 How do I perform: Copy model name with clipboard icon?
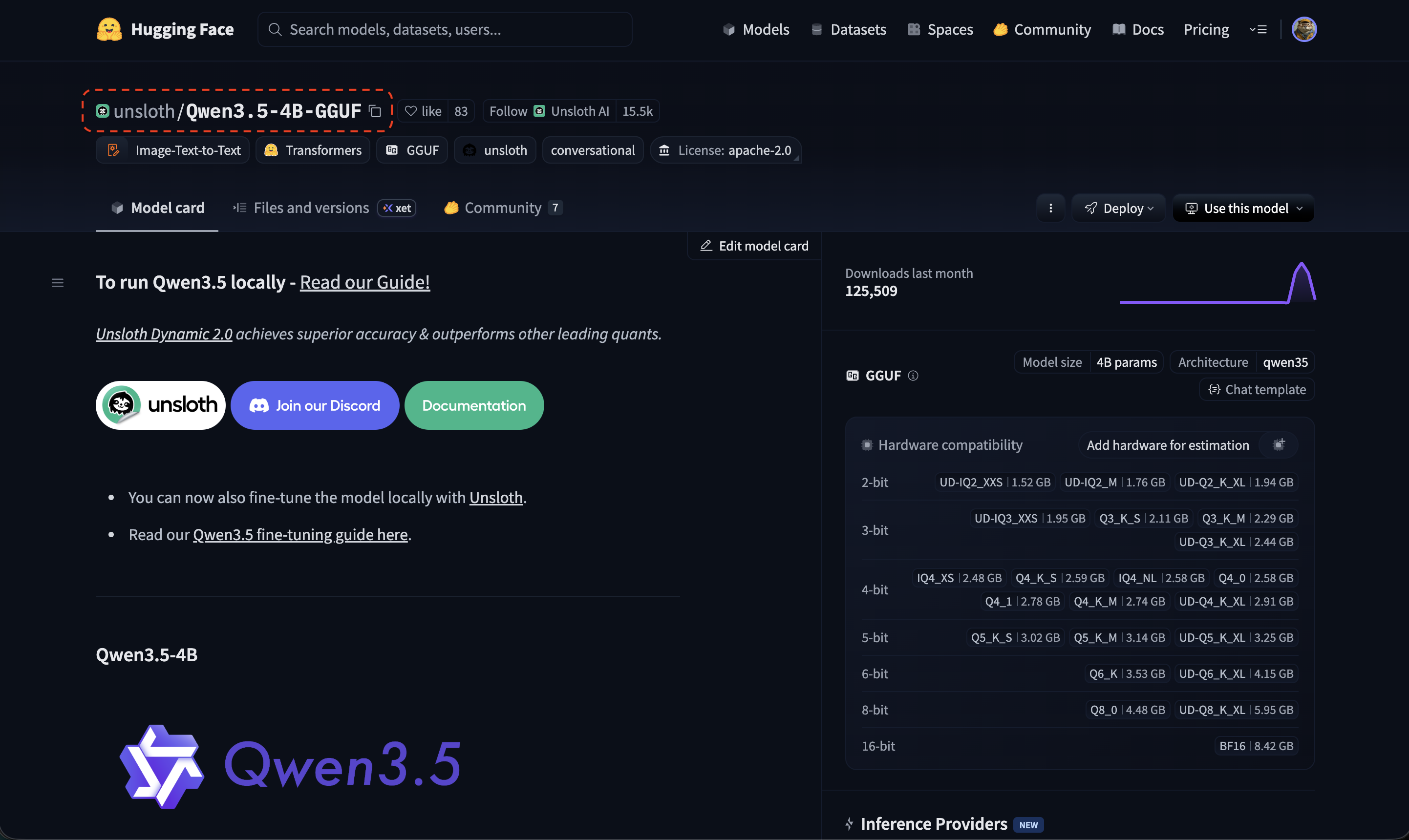coord(375,111)
